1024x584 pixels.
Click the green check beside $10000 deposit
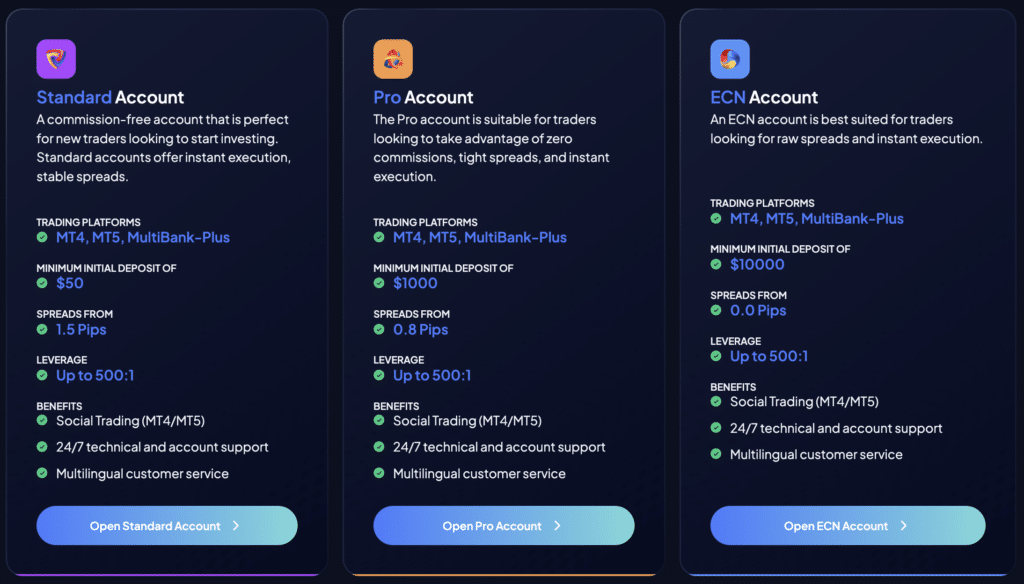tap(716, 265)
